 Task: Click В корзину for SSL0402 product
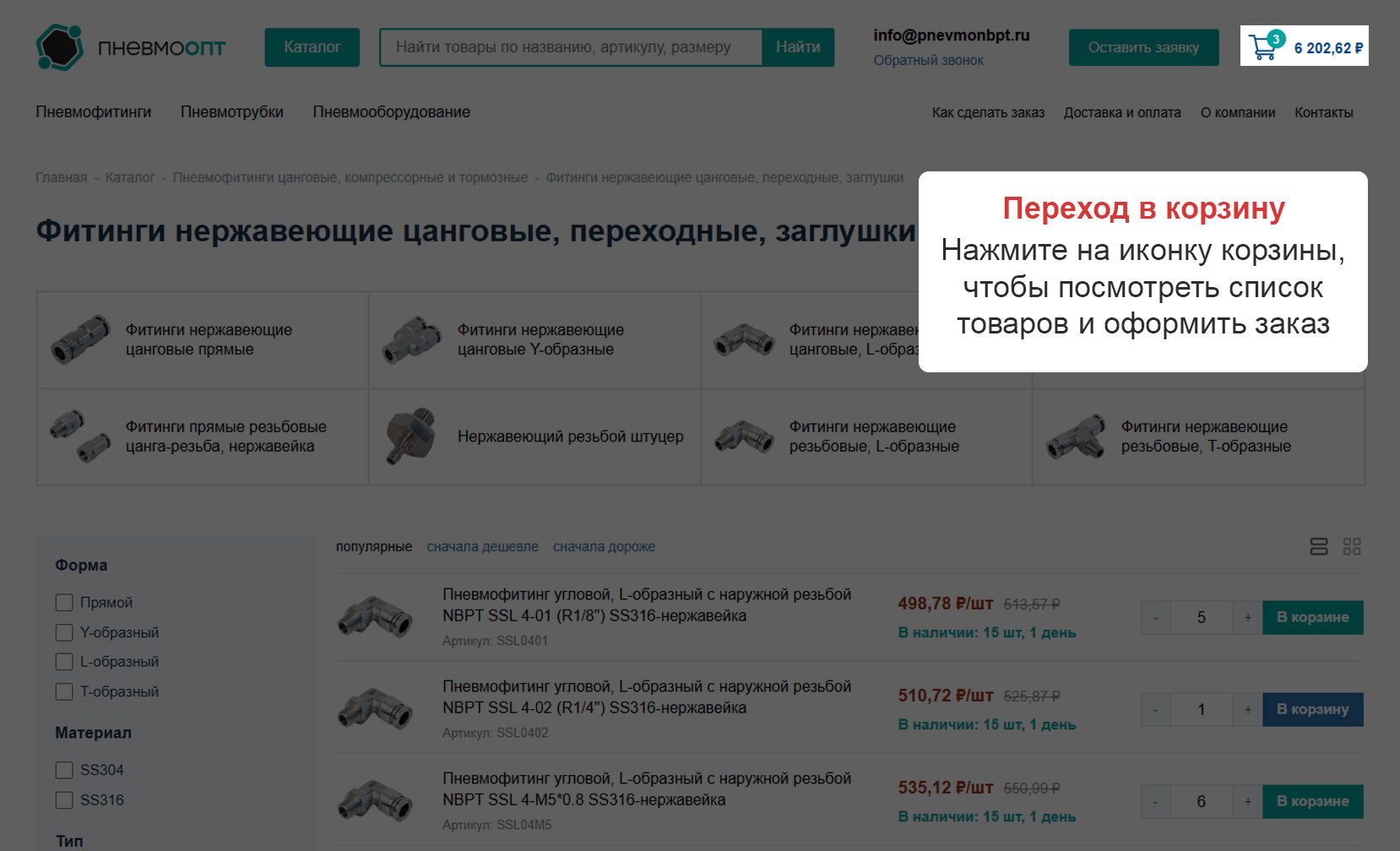pos(1312,709)
